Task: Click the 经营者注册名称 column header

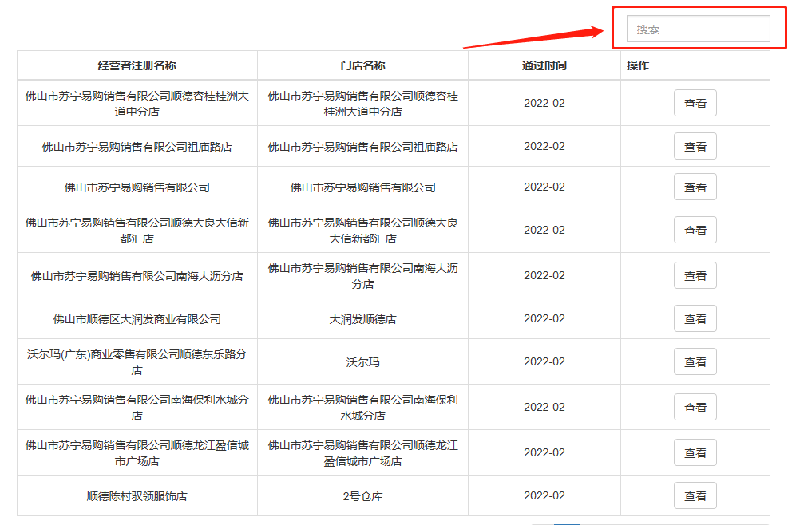Action: [x=137, y=65]
